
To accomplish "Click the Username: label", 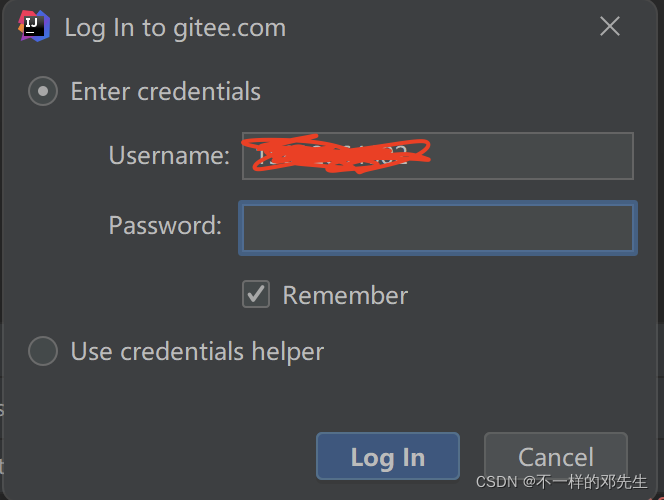I will (169, 155).
